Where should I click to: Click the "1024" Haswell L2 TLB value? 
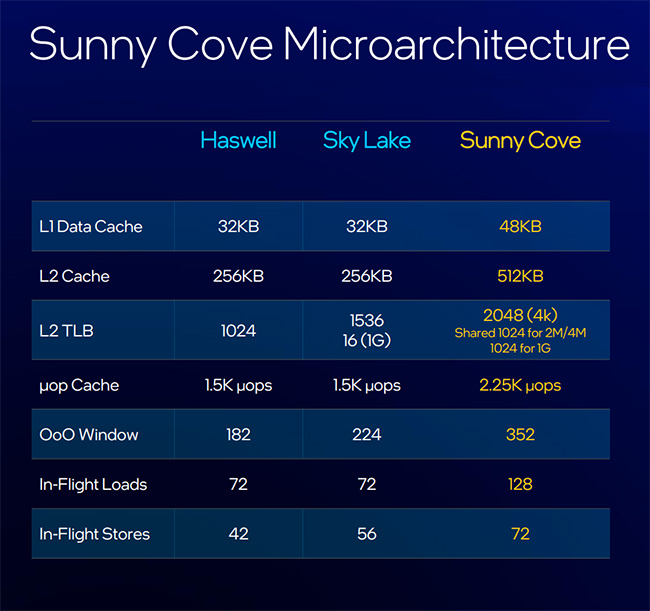click(238, 331)
